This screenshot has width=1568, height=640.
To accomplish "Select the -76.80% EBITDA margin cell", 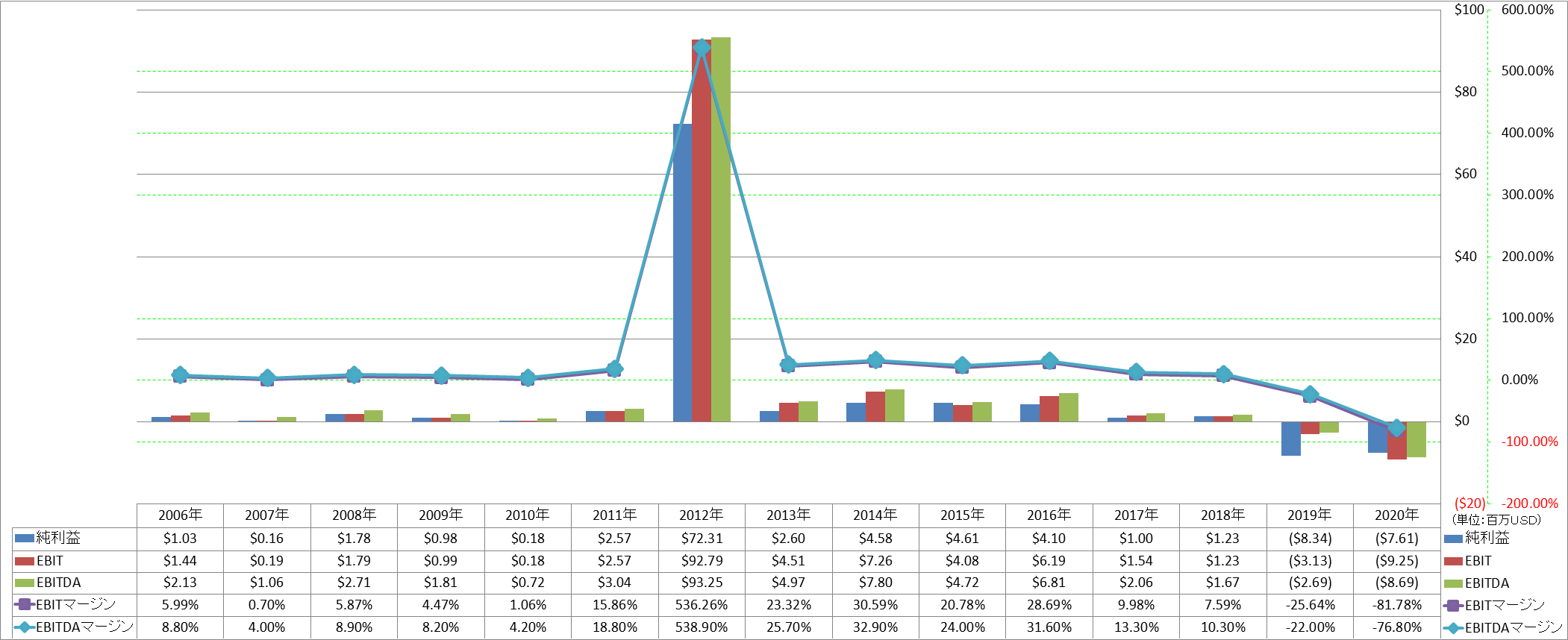I will (1397, 627).
